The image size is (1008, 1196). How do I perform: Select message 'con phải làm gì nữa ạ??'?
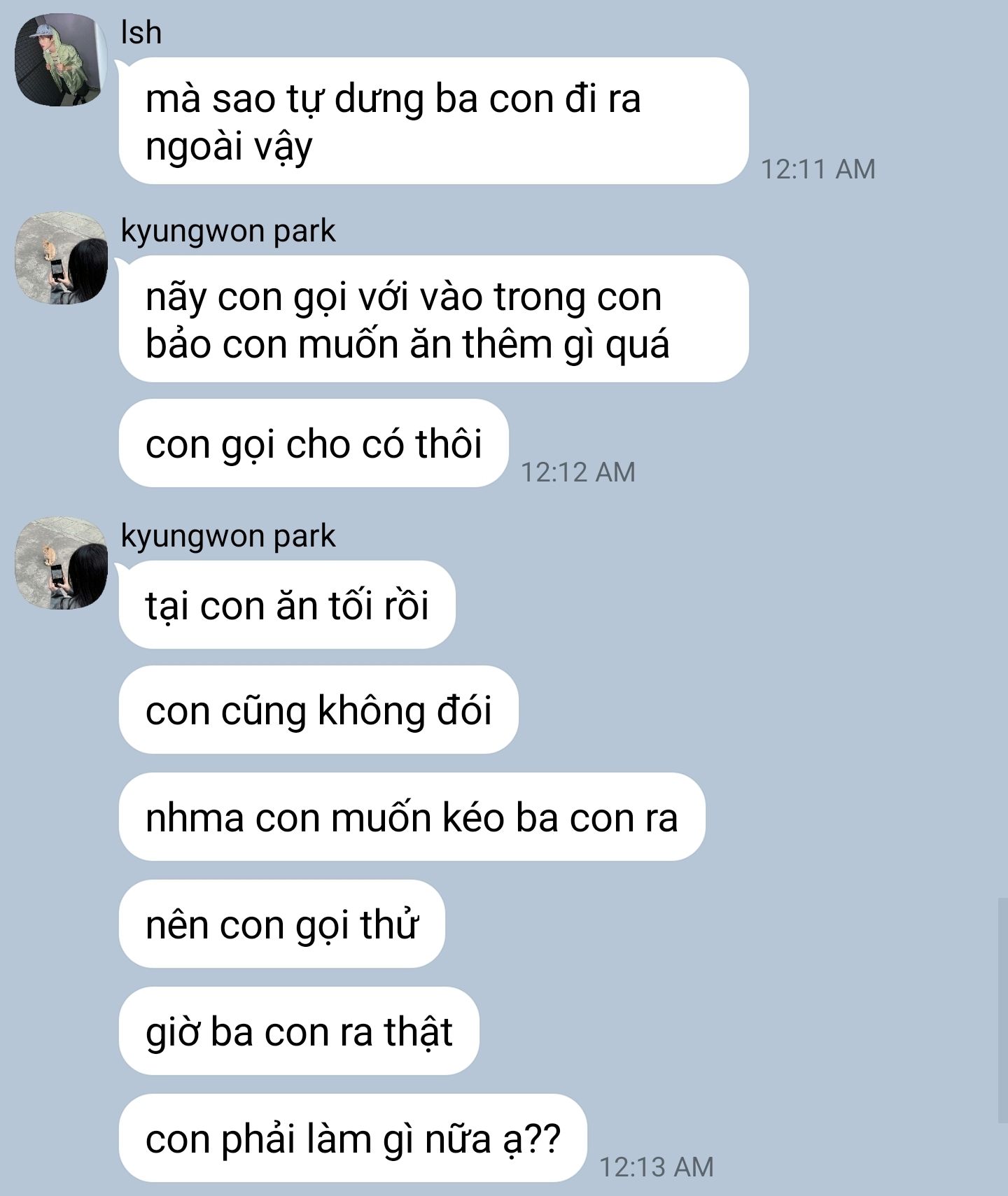click(x=353, y=1138)
